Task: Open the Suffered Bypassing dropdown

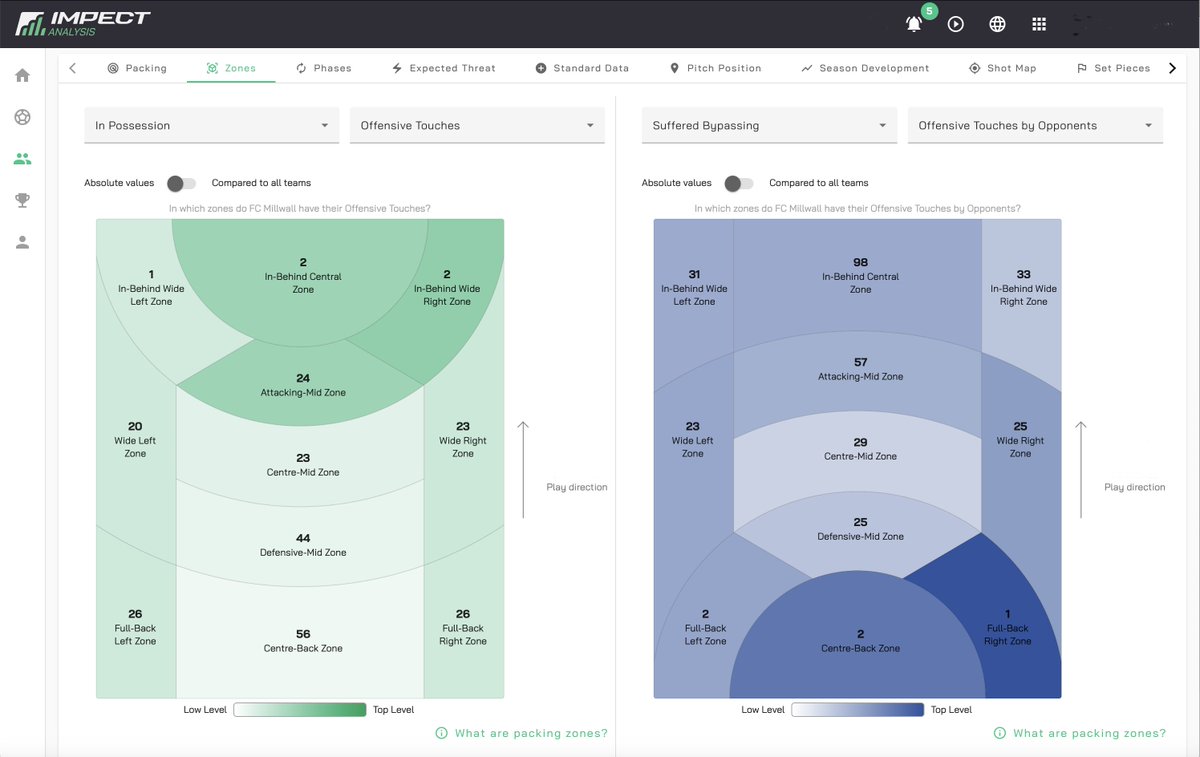Action: tap(770, 126)
